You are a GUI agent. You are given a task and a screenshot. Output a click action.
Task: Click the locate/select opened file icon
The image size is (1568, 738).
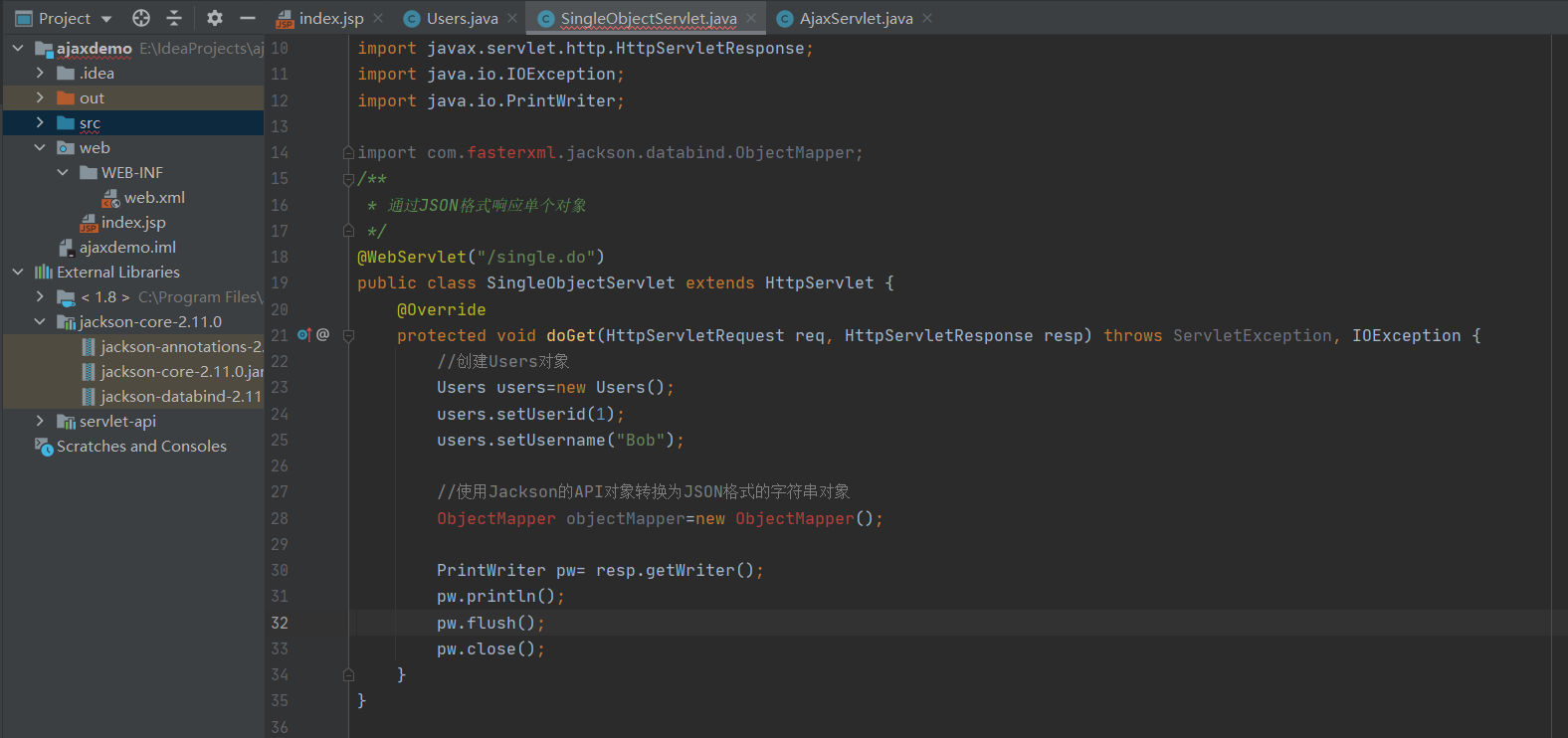coord(141,18)
